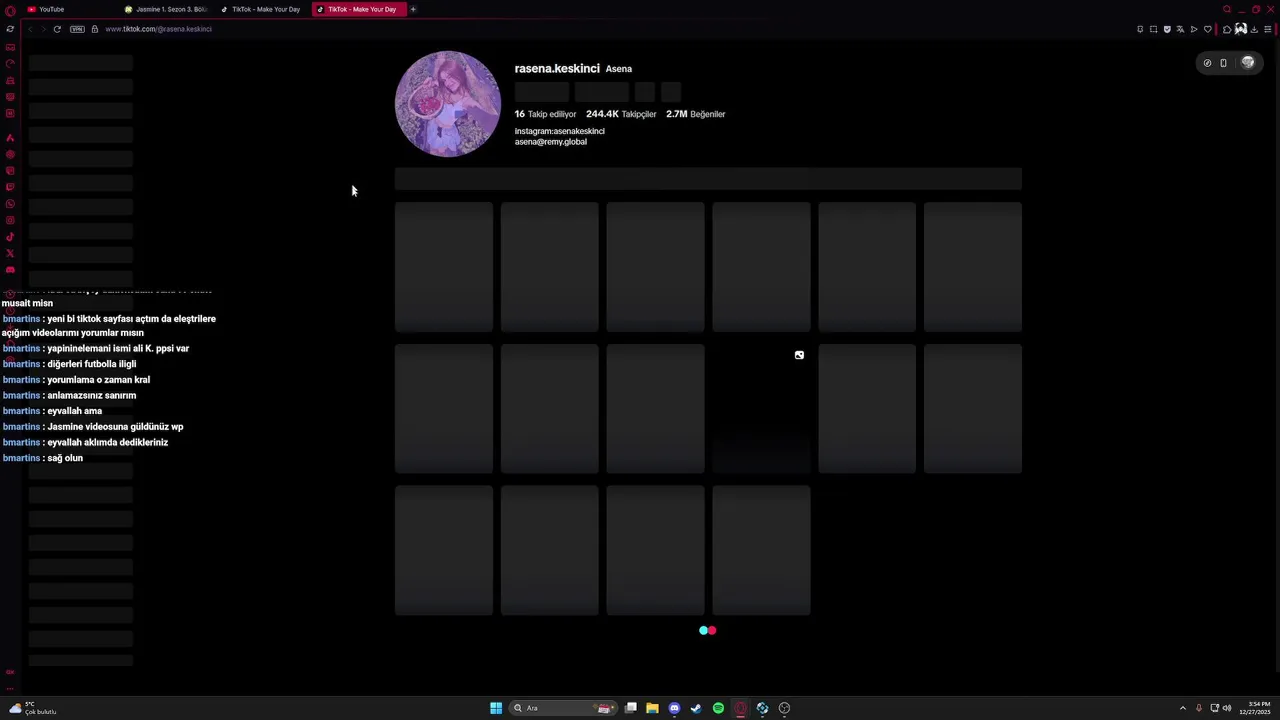Toggle the browser VPN badge

point(77,29)
